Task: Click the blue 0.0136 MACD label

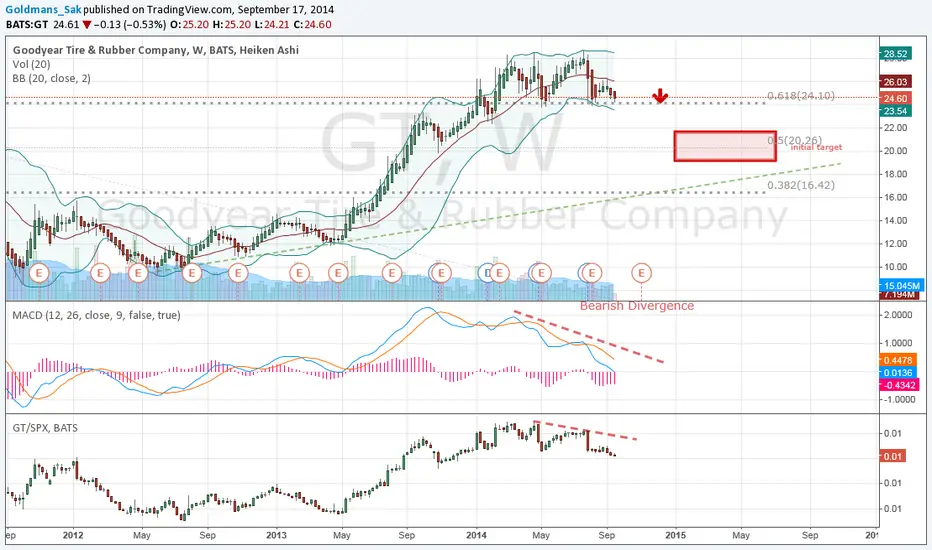Action: (x=897, y=373)
